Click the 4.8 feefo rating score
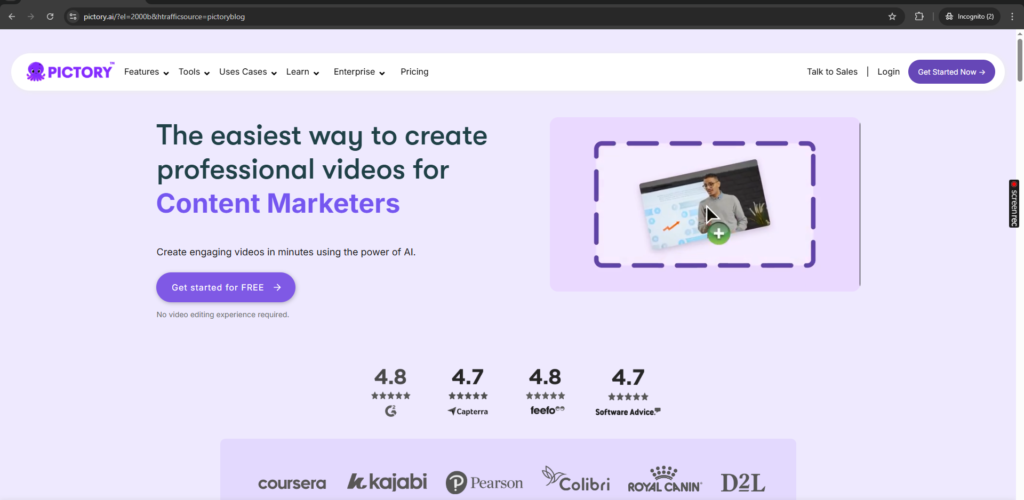 tap(545, 377)
